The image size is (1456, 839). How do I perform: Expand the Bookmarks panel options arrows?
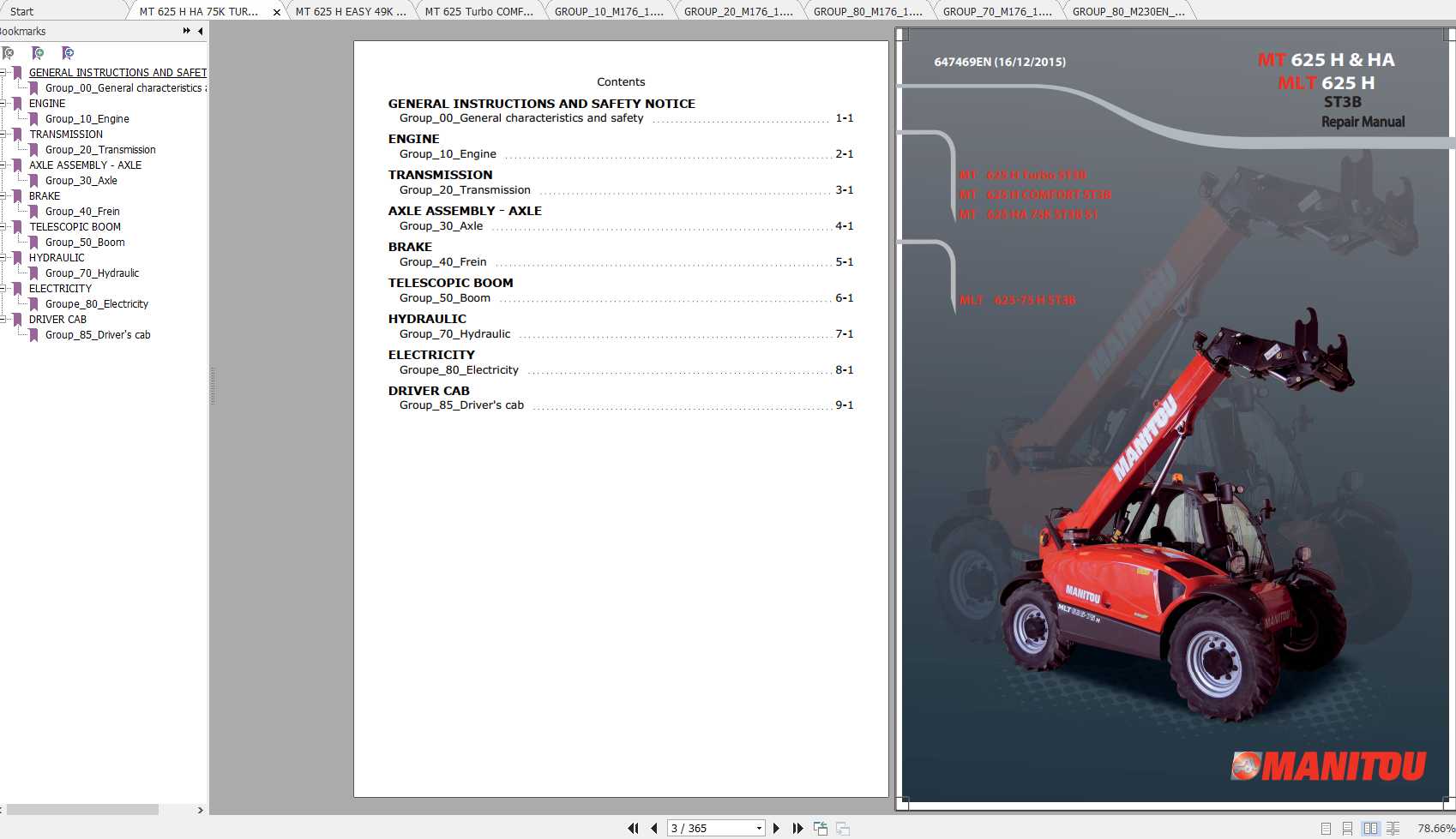(187, 31)
